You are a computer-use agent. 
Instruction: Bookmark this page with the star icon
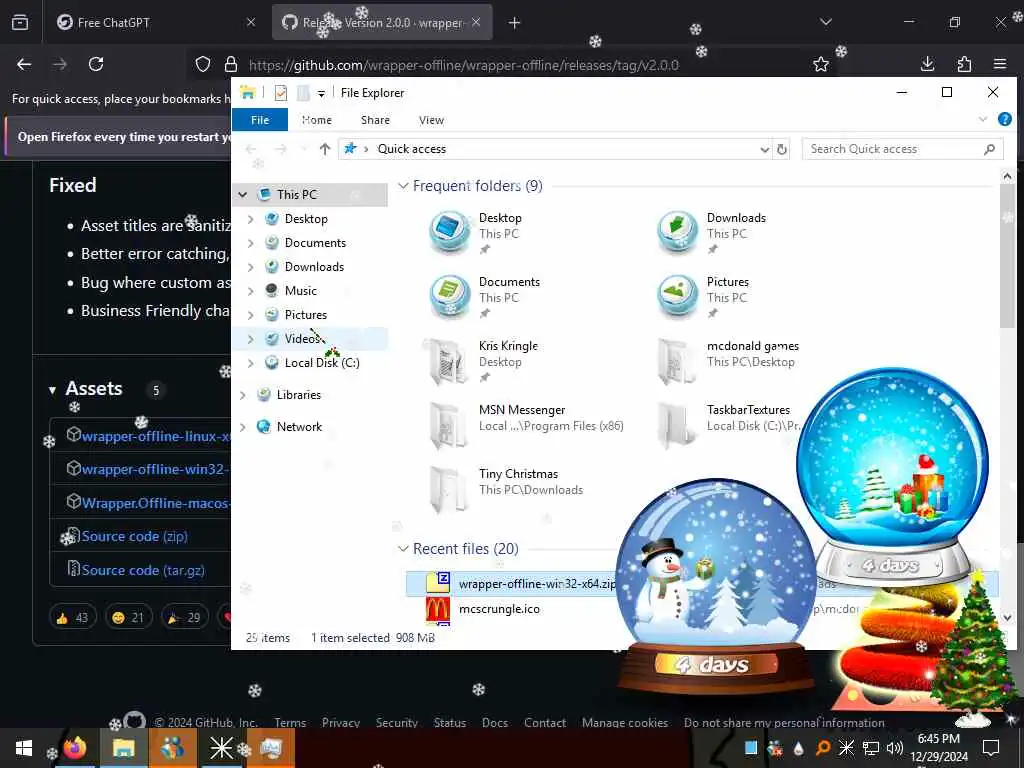[821, 64]
